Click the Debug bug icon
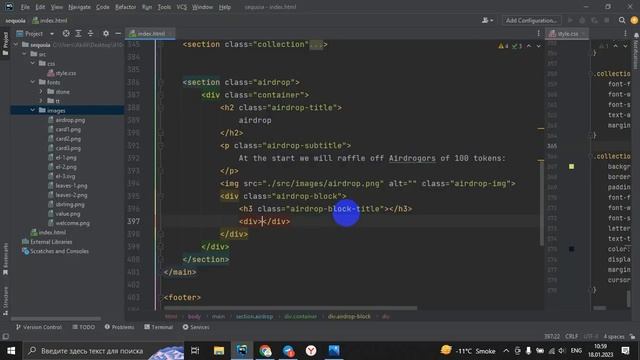Screen dimensions: 640x360 [x=582, y=20]
